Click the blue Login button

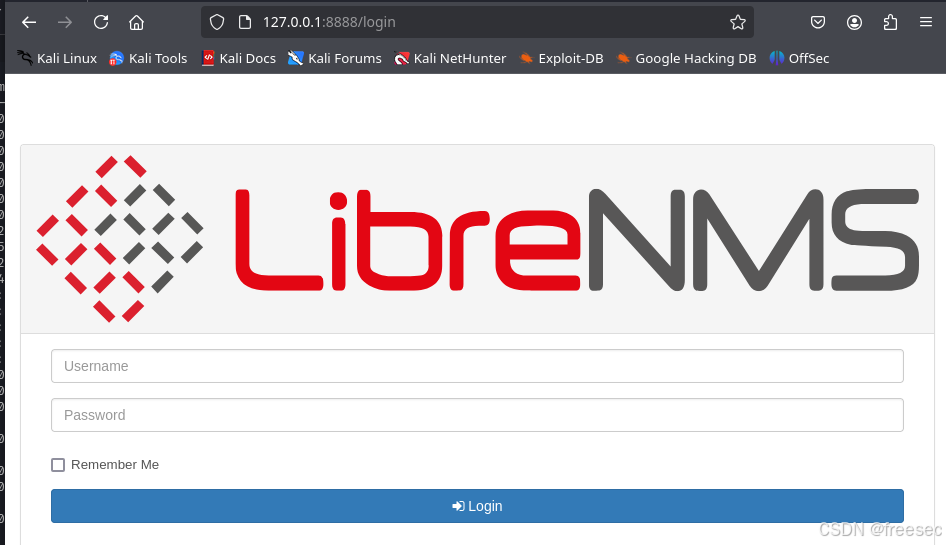click(477, 506)
